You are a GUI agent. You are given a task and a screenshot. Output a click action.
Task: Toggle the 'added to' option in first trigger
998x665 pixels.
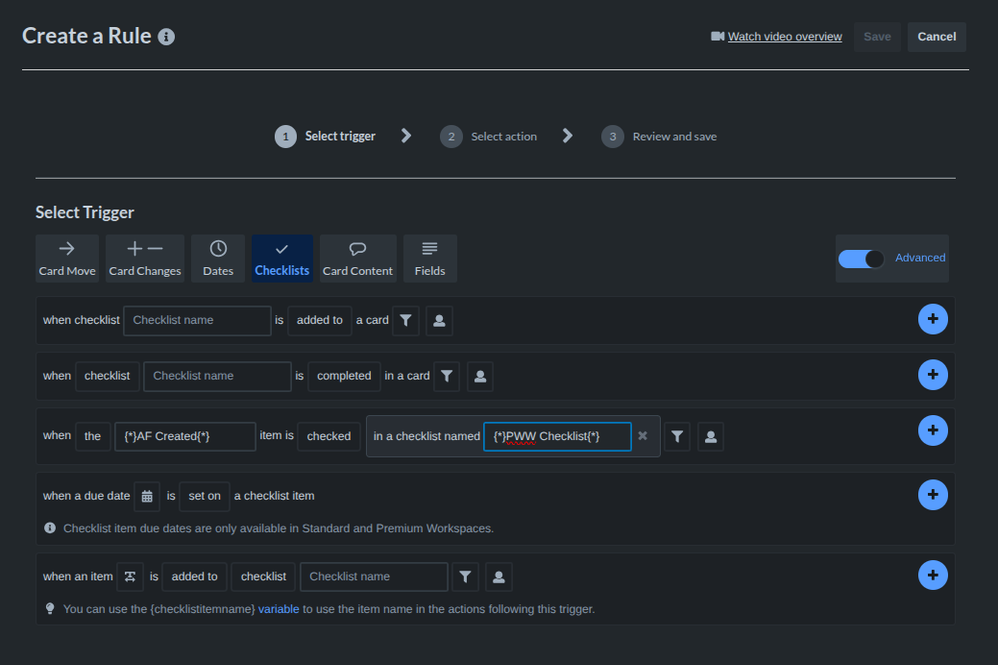[320, 320]
